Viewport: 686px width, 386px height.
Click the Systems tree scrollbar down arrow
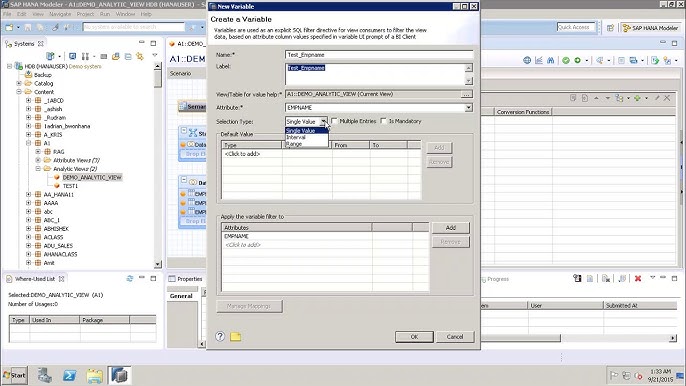(158, 264)
